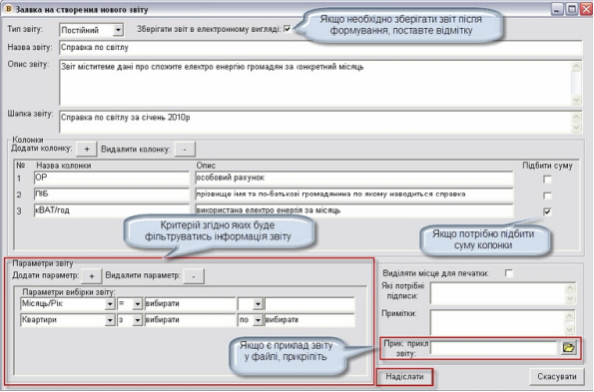Expand the Квартири parameter dropdown
The height and width of the screenshot is (392, 594).
[110, 320]
